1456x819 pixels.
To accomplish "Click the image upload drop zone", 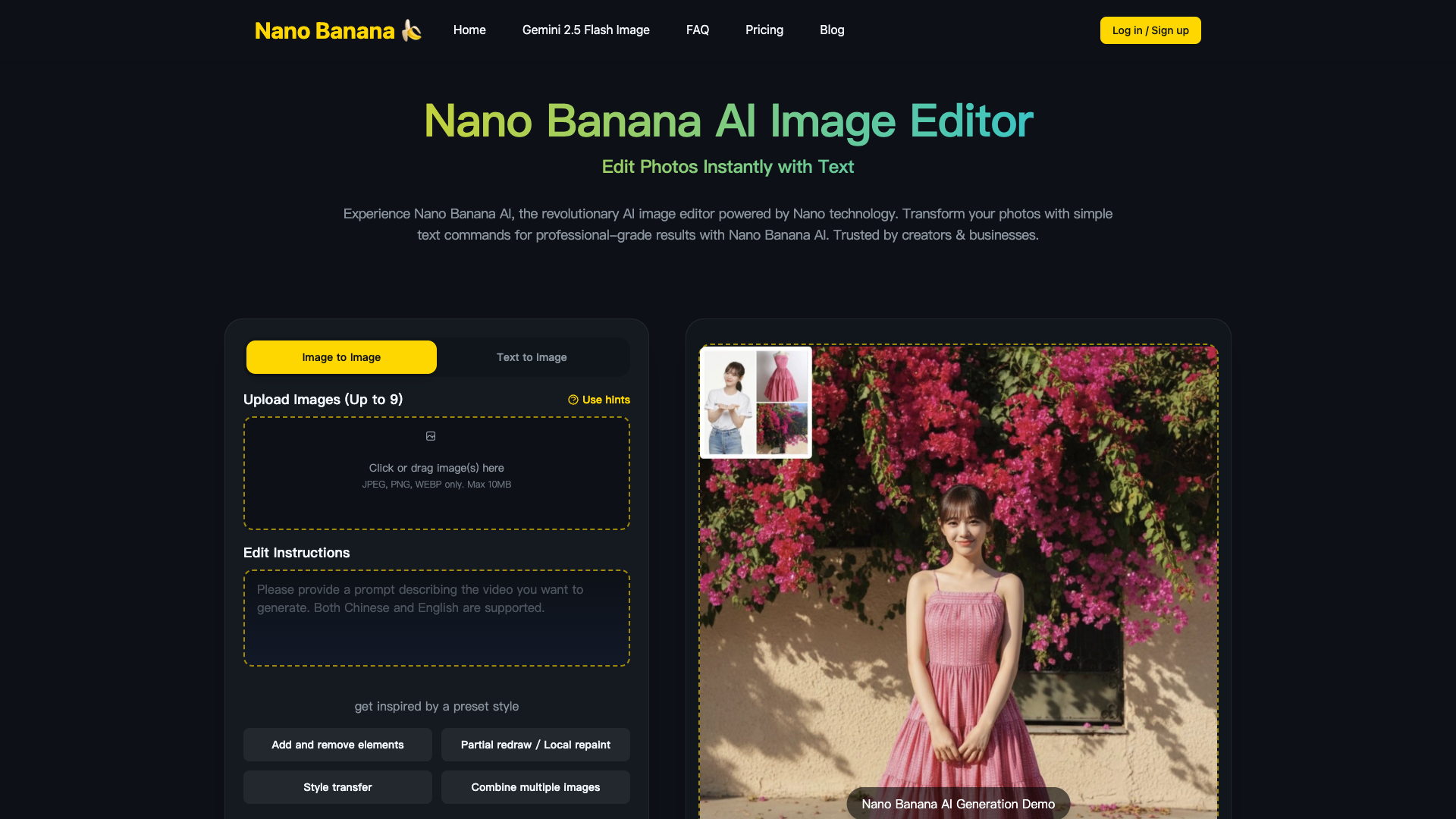I will (436, 472).
